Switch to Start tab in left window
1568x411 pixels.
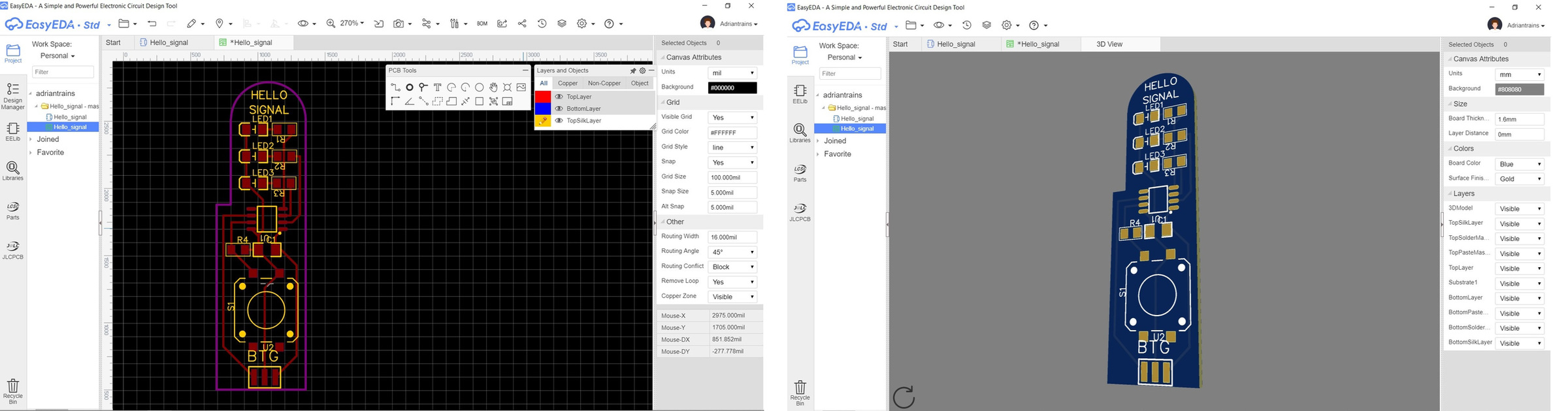click(x=114, y=42)
